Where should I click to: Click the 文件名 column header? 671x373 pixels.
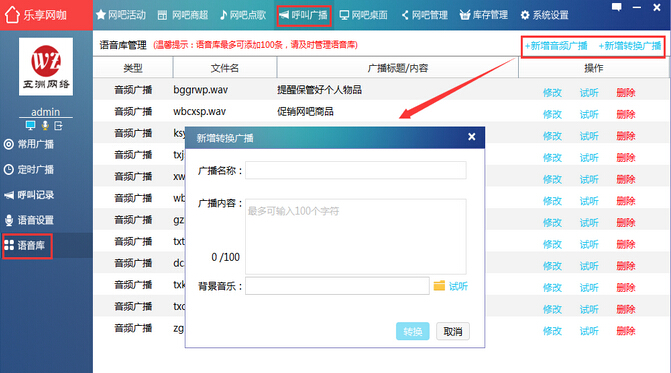[225, 68]
